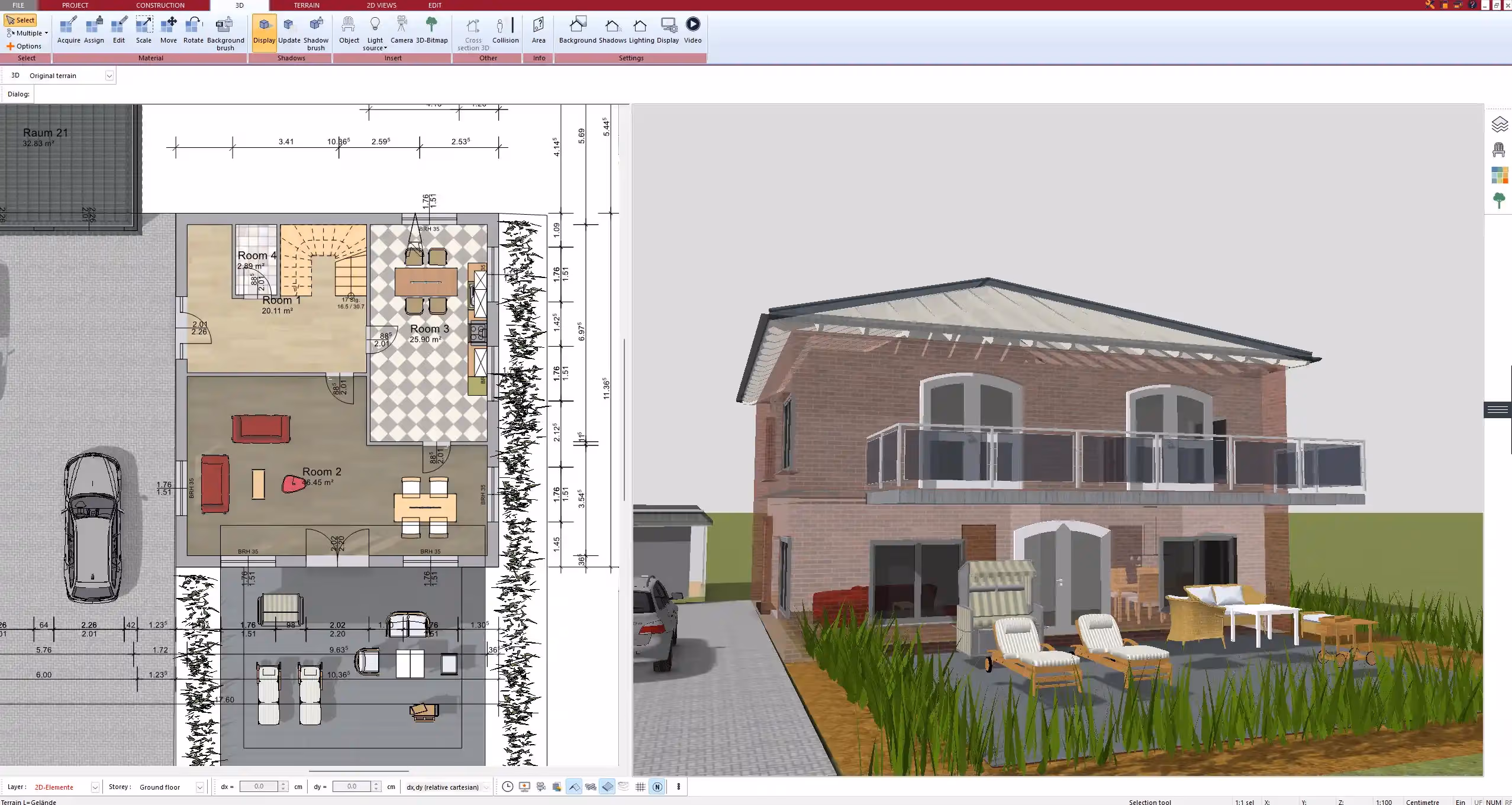The height and width of the screenshot is (805, 1512).
Task: Click the wrench tools icon in title bar
Action: click(x=1430, y=5)
